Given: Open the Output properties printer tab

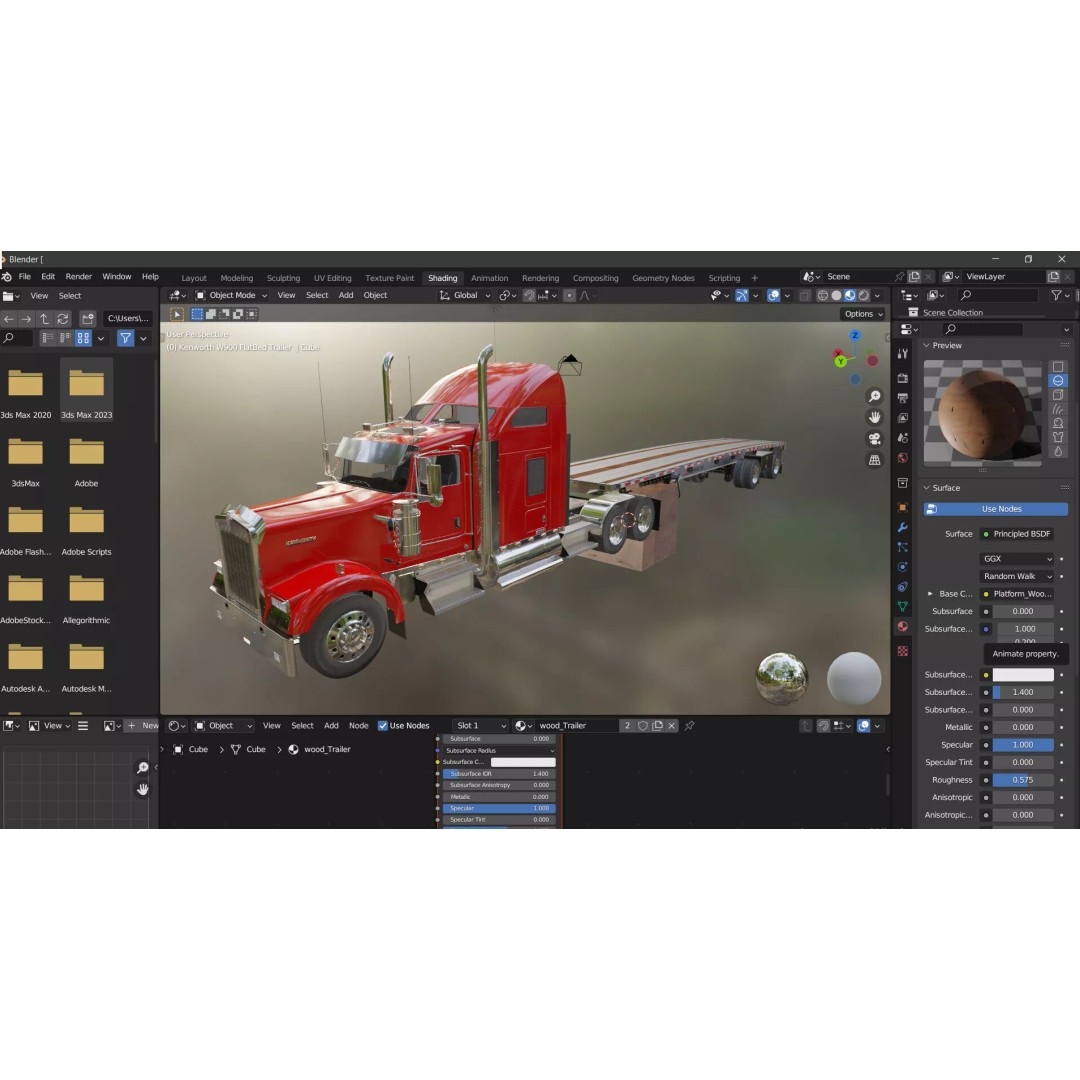Looking at the screenshot, I should (x=902, y=398).
